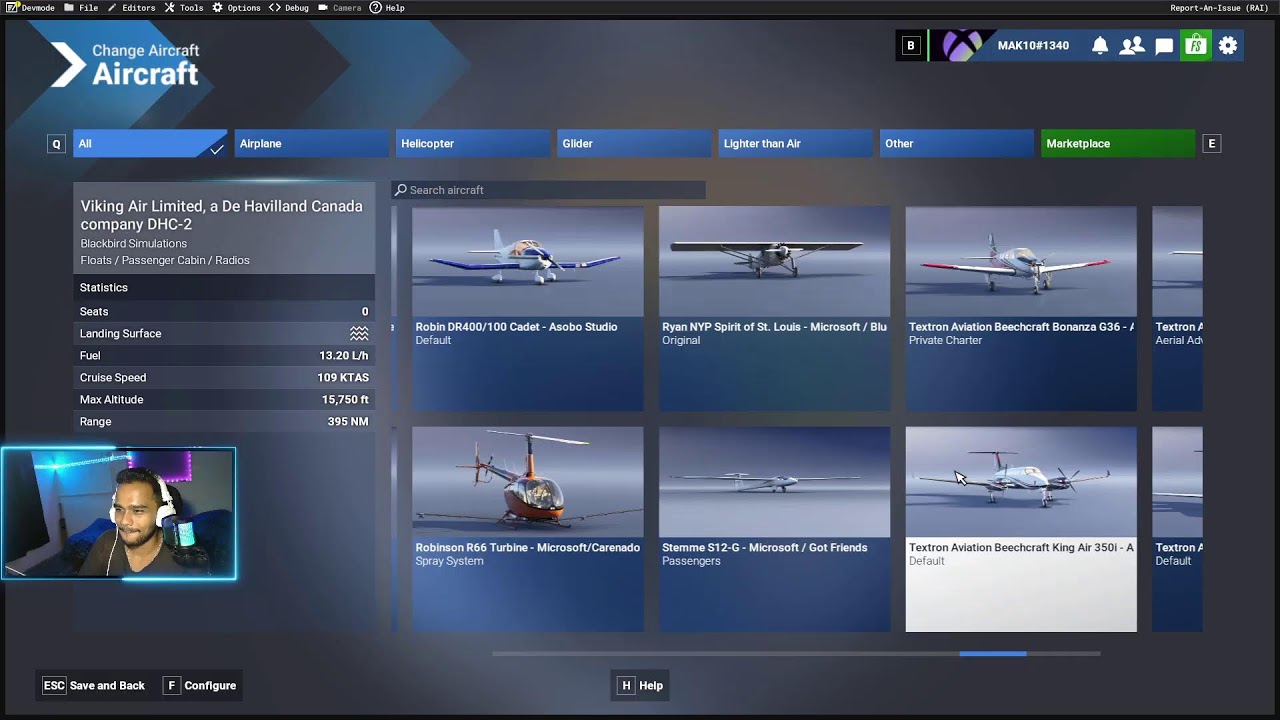Select the All aircraft filter tab
Image resolution: width=1280 pixels, height=720 pixels.
pos(150,144)
